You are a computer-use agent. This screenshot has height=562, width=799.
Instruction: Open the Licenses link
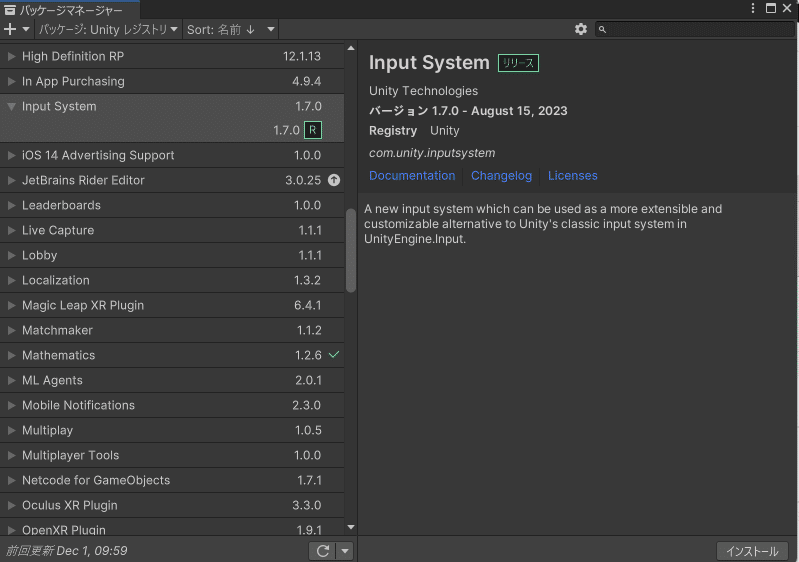point(572,175)
